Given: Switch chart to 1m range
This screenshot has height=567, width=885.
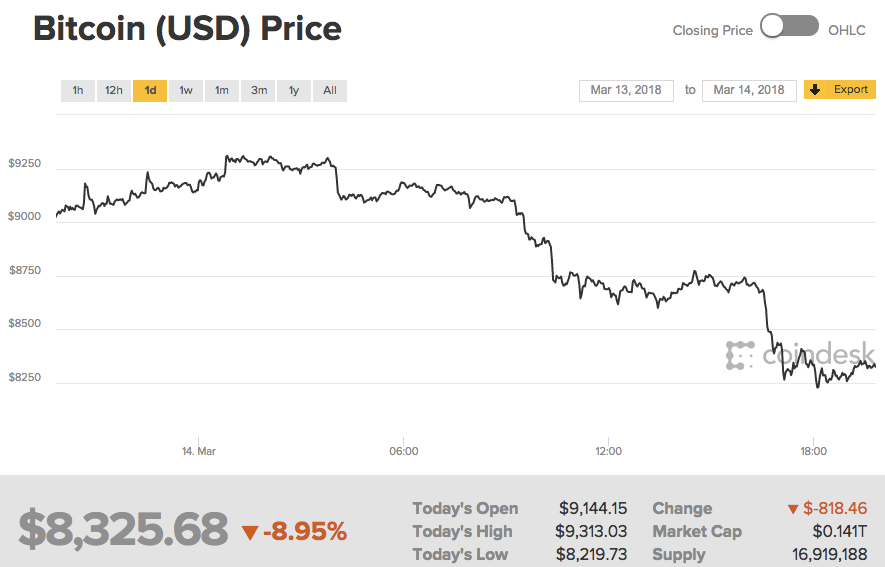Looking at the screenshot, I should pos(222,91).
